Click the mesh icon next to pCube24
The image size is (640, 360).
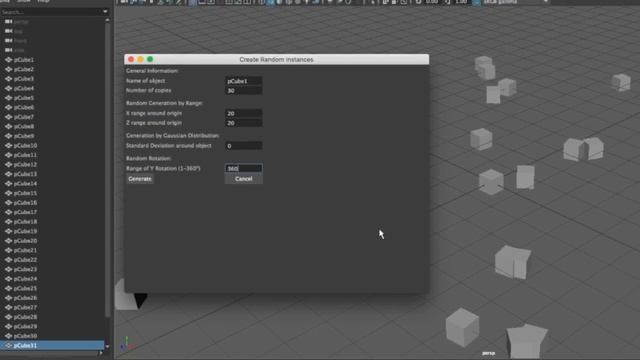(x=9, y=279)
